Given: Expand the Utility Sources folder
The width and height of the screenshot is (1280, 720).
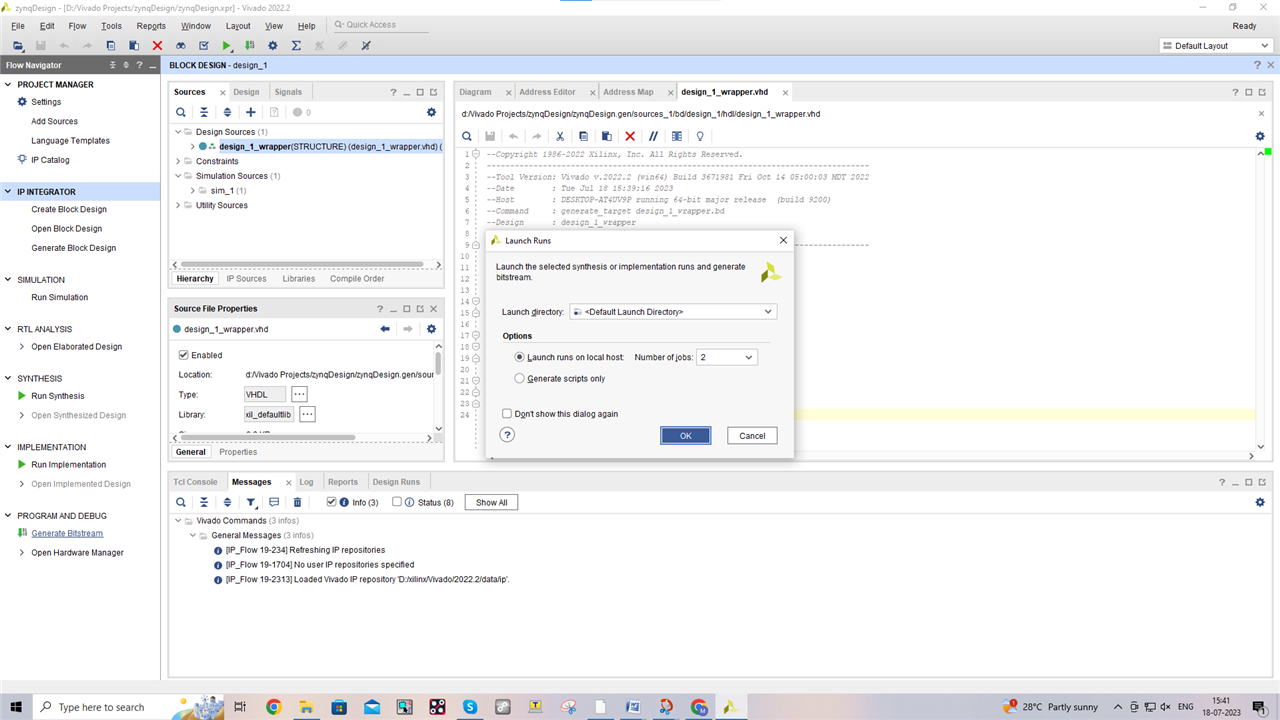Looking at the screenshot, I should point(178,205).
